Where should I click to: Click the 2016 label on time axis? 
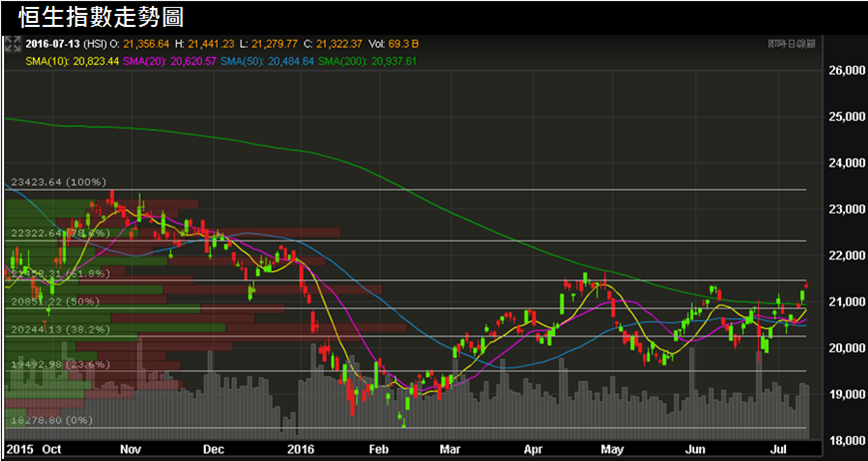(x=302, y=449)
